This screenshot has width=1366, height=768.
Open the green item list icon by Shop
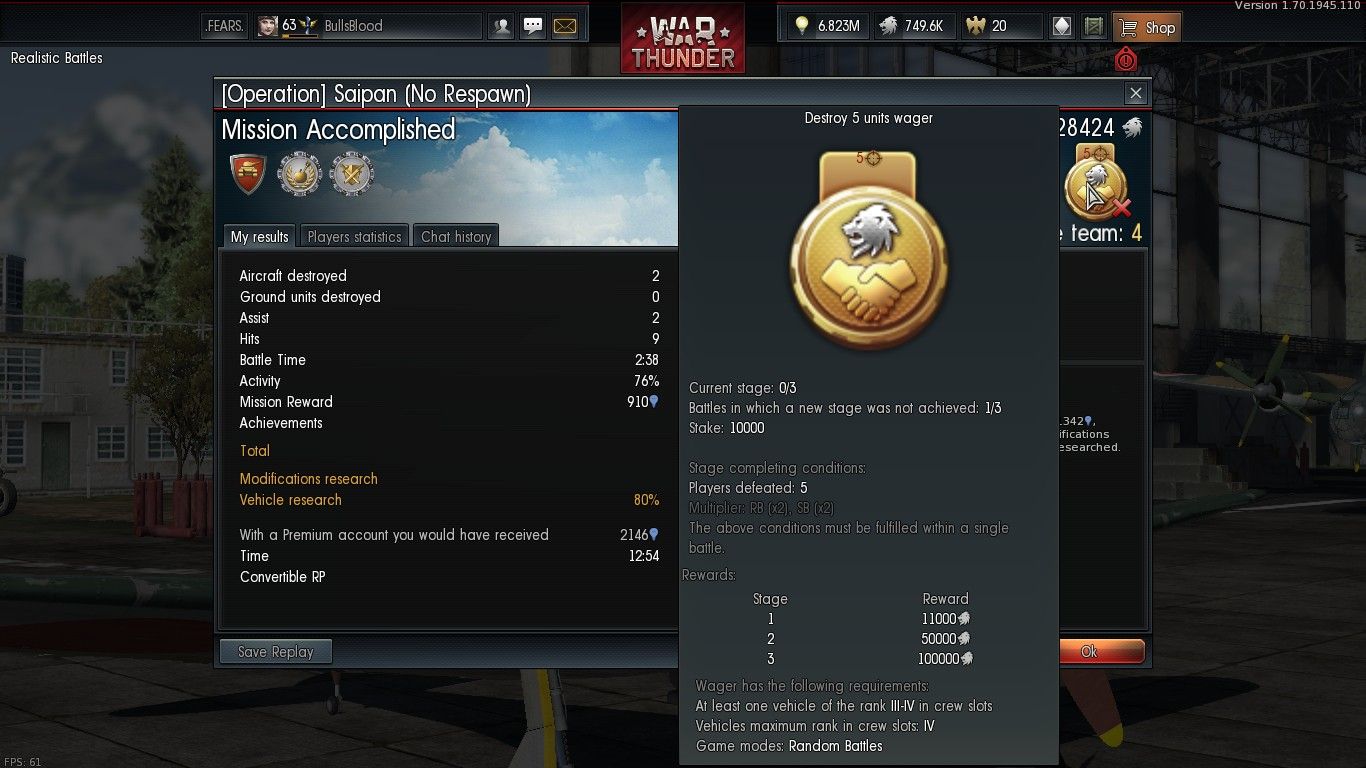pos(1093,26)
